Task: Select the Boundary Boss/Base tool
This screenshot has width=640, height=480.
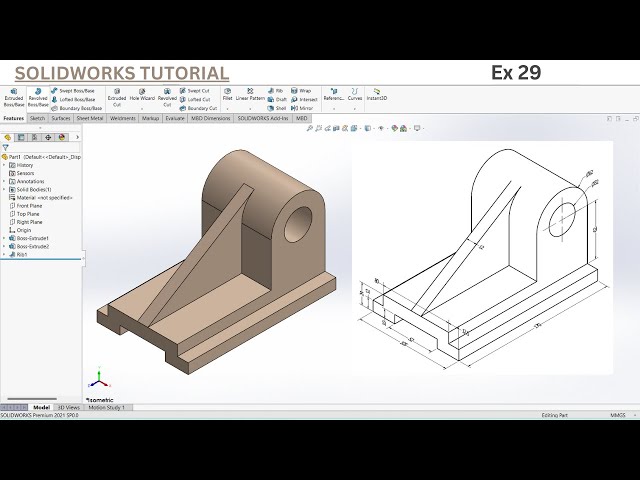Action: pyautogui.click(x=76, y=109)
